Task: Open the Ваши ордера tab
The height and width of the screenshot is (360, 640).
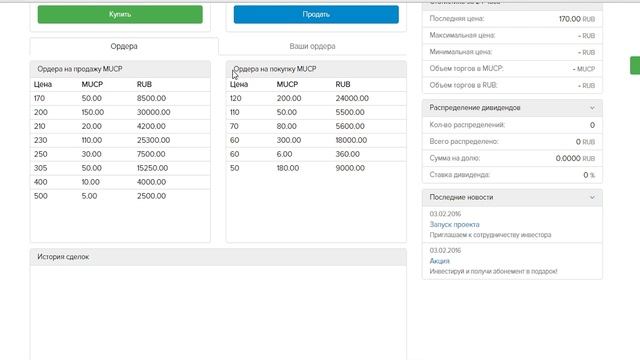Action: (x=312, y=46)
